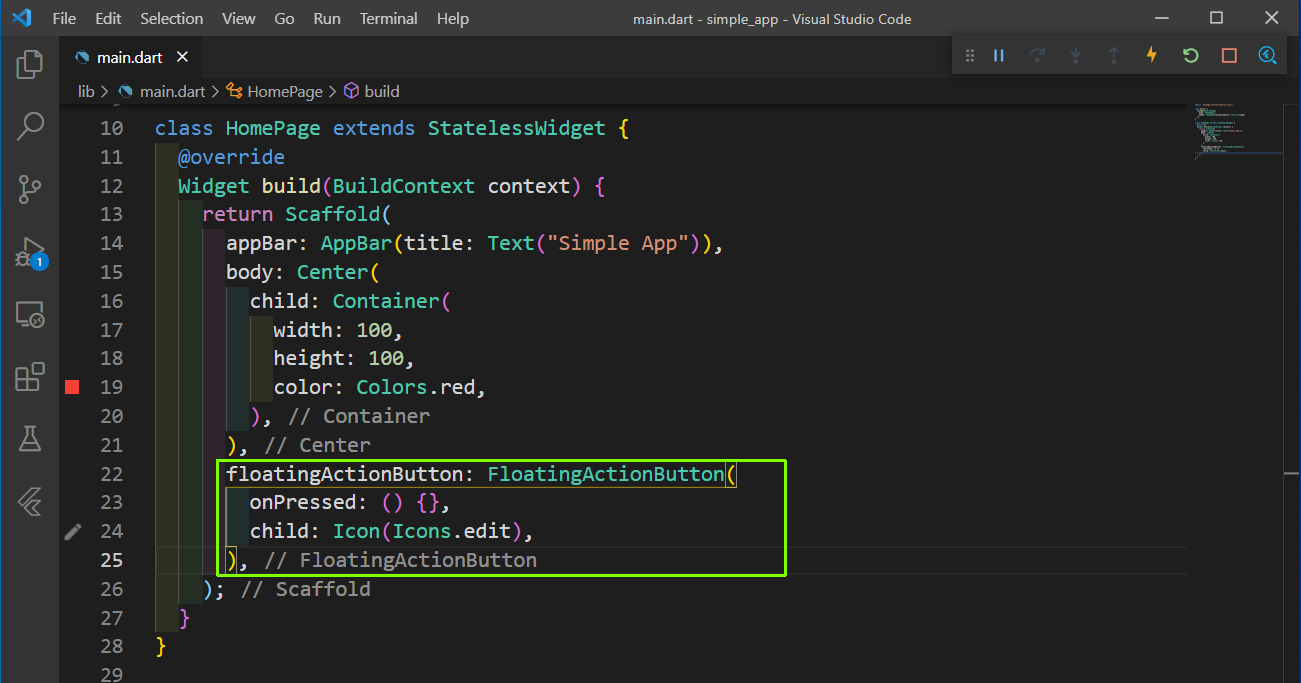Image resolution: width=1301 pixels, height=683 pixels.
Task: Remove the red breakpoint on line 19
Action: pos(72,387)
